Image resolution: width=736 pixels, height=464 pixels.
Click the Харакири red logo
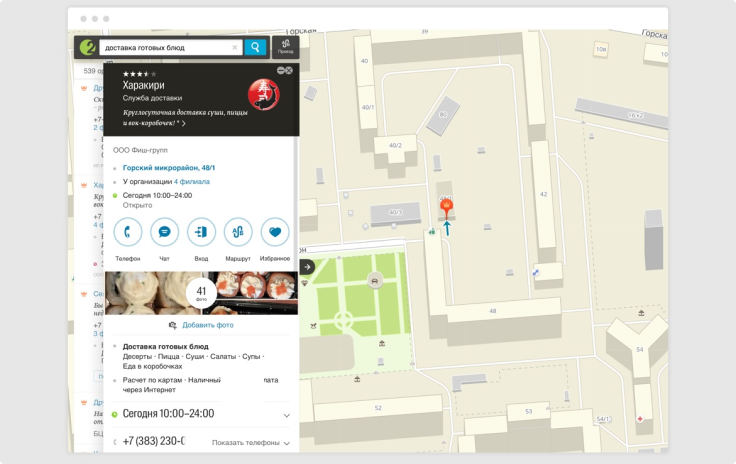(264, 94)
